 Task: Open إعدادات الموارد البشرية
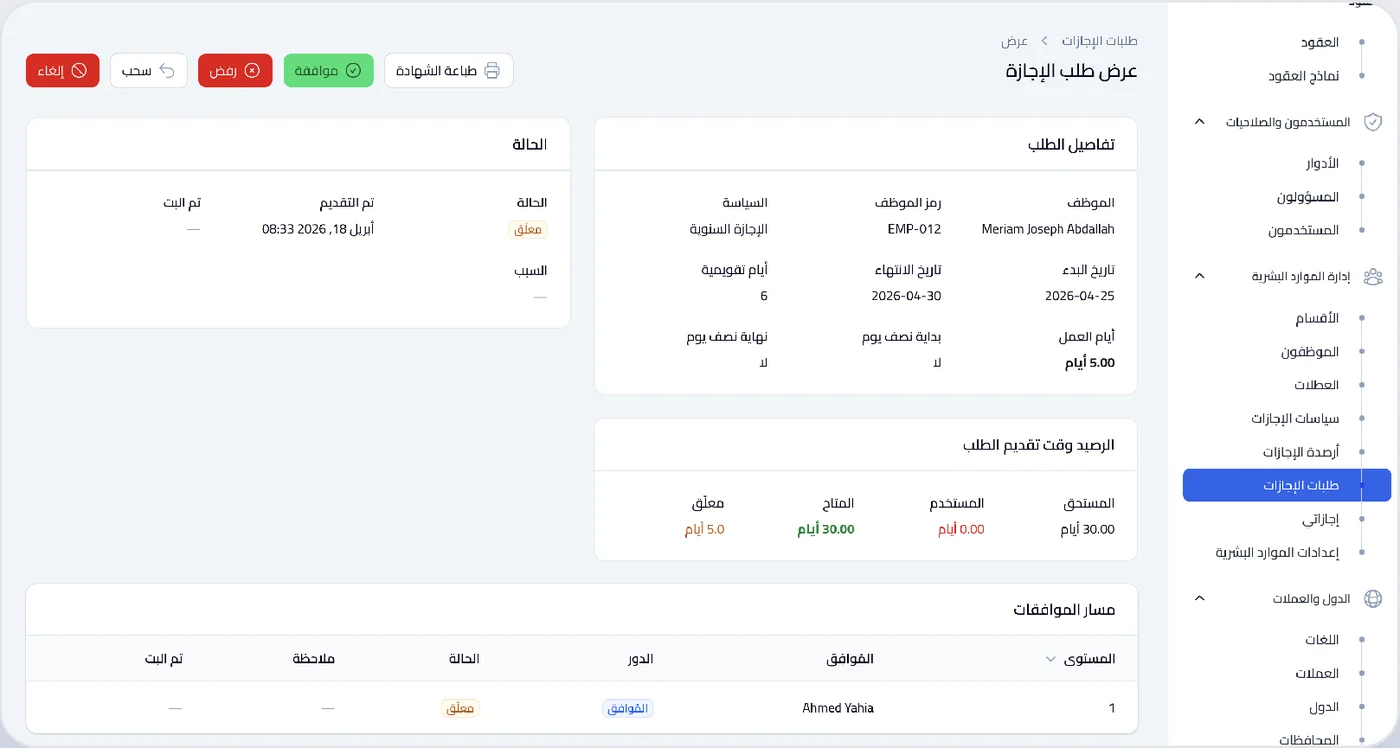(x=1278, y=552)
